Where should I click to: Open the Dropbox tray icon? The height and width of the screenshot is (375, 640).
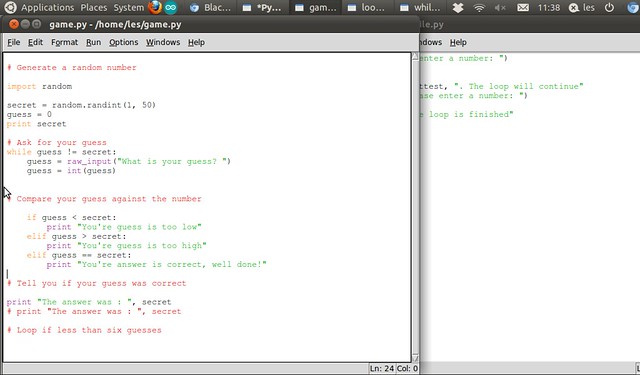458,7
